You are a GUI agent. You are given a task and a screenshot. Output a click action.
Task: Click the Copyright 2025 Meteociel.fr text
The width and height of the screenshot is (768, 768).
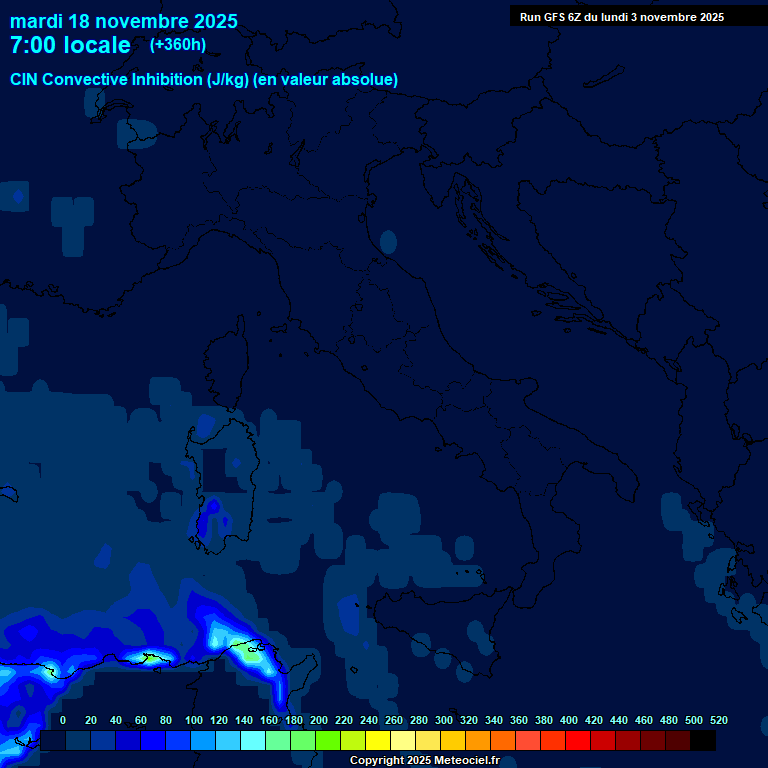[424, 760]
